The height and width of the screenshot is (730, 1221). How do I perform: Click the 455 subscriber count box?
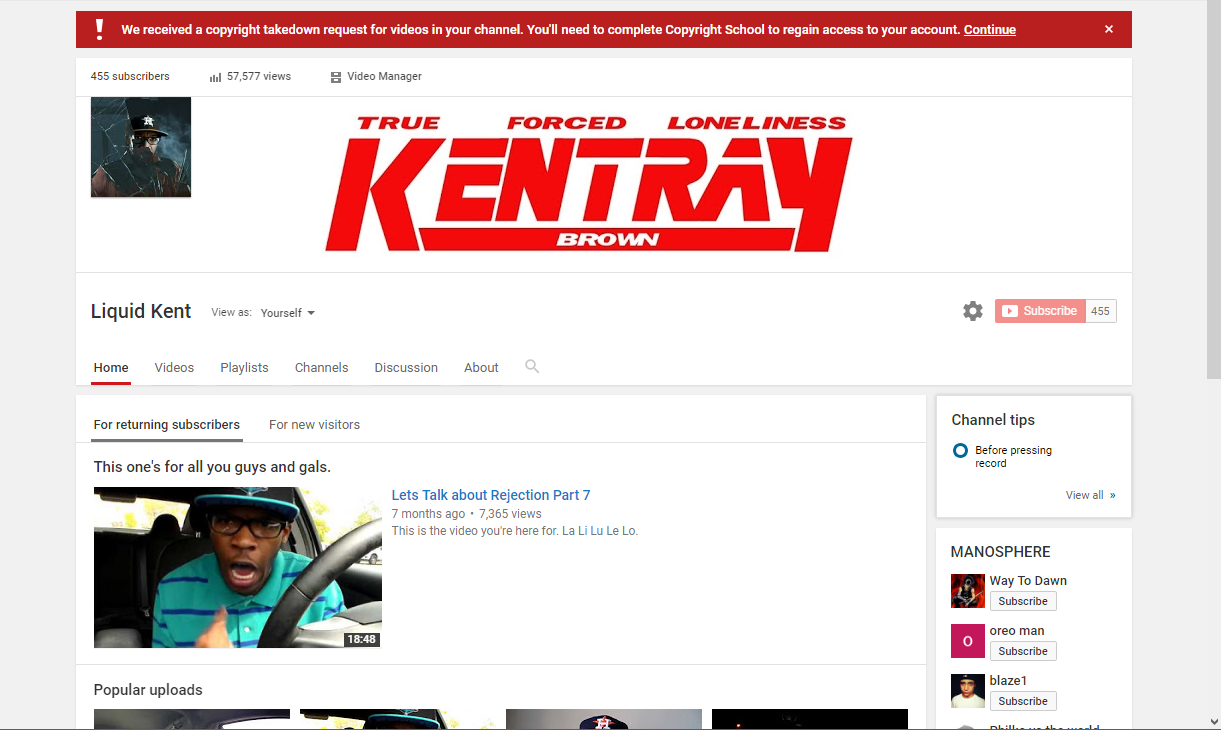coord(1101,311)
